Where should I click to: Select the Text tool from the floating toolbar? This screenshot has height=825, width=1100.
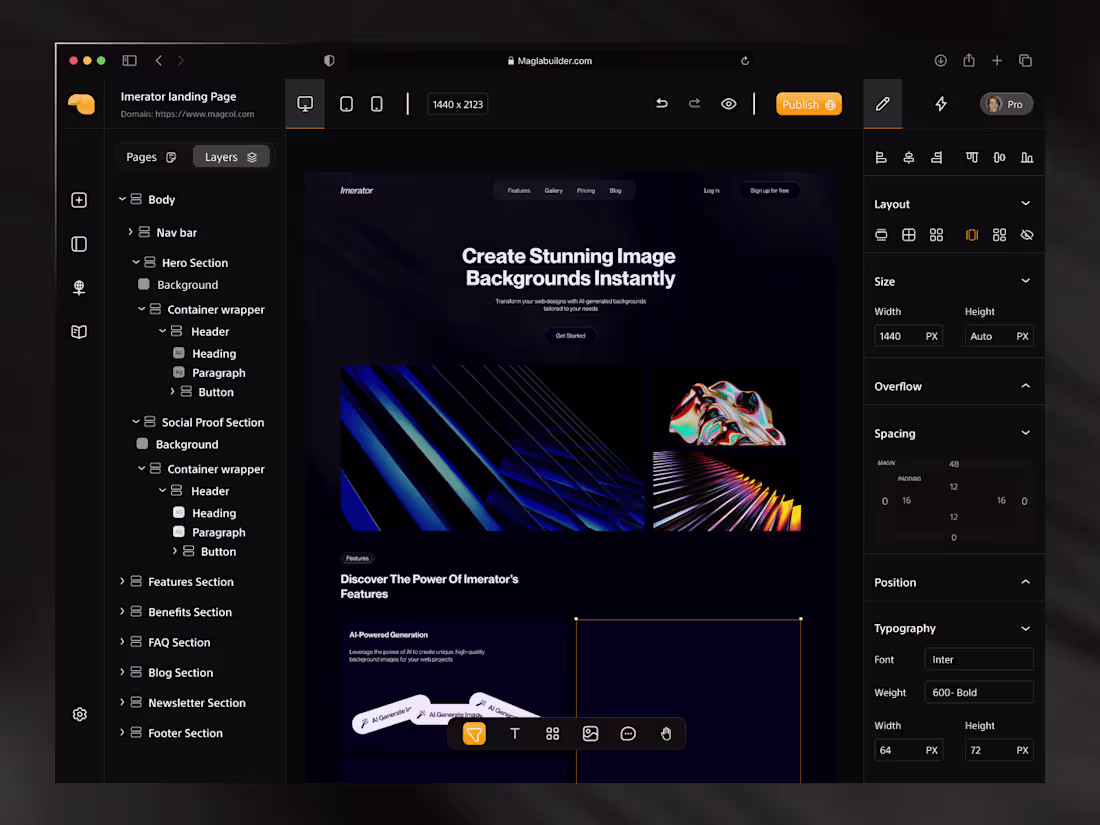coord(514,733)
